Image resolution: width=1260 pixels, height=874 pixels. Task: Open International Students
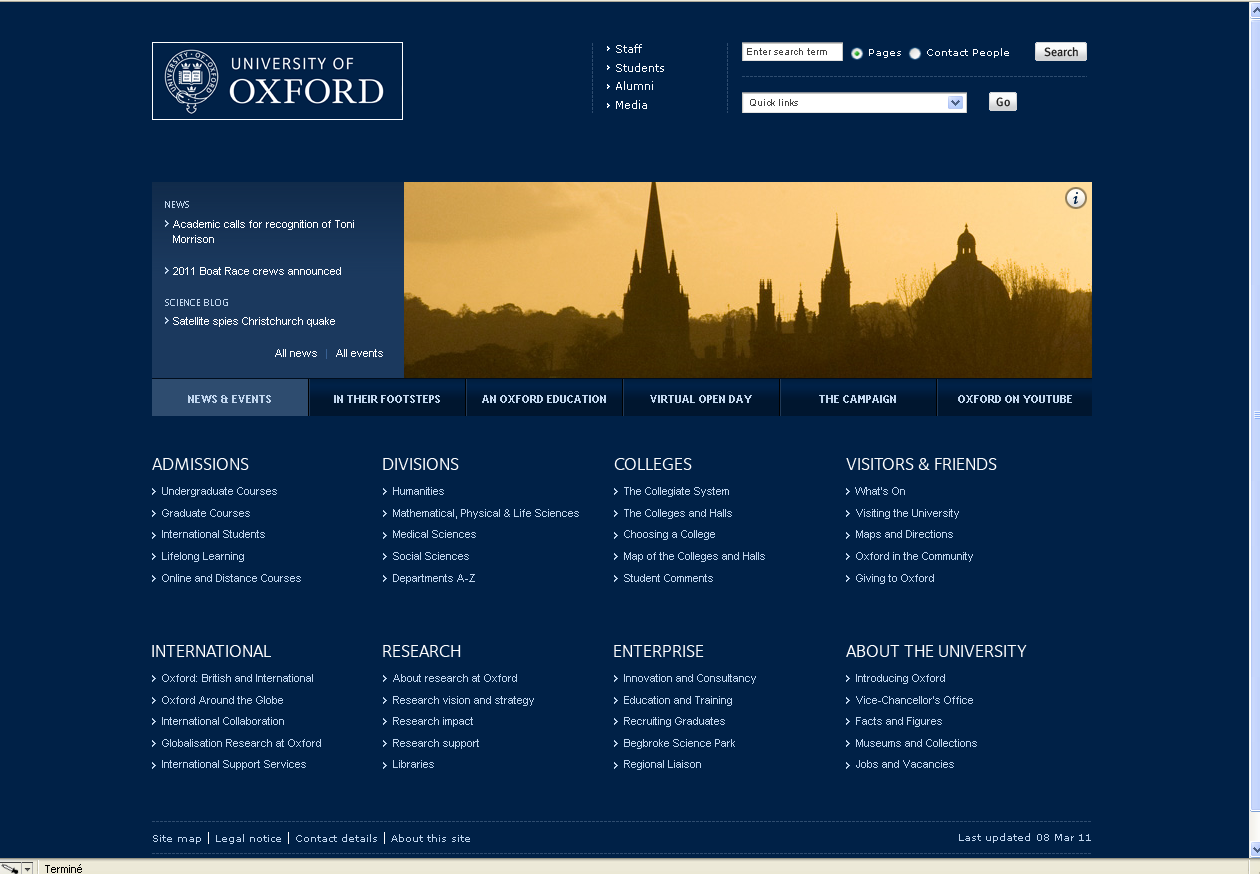point(213,534)
